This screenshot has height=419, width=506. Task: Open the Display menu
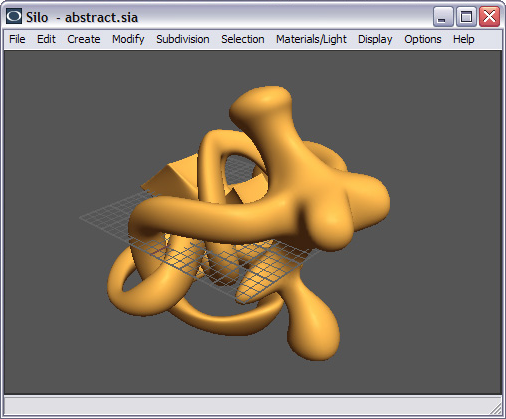click(375, 39)
